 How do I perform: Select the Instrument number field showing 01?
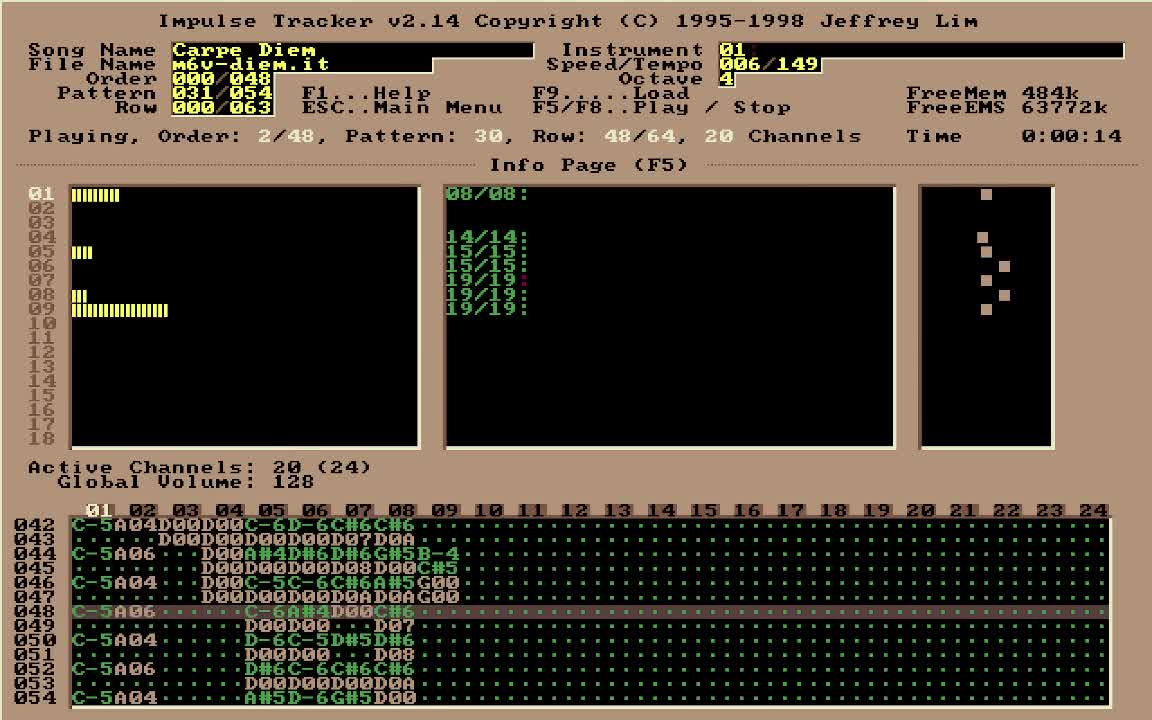920,50
